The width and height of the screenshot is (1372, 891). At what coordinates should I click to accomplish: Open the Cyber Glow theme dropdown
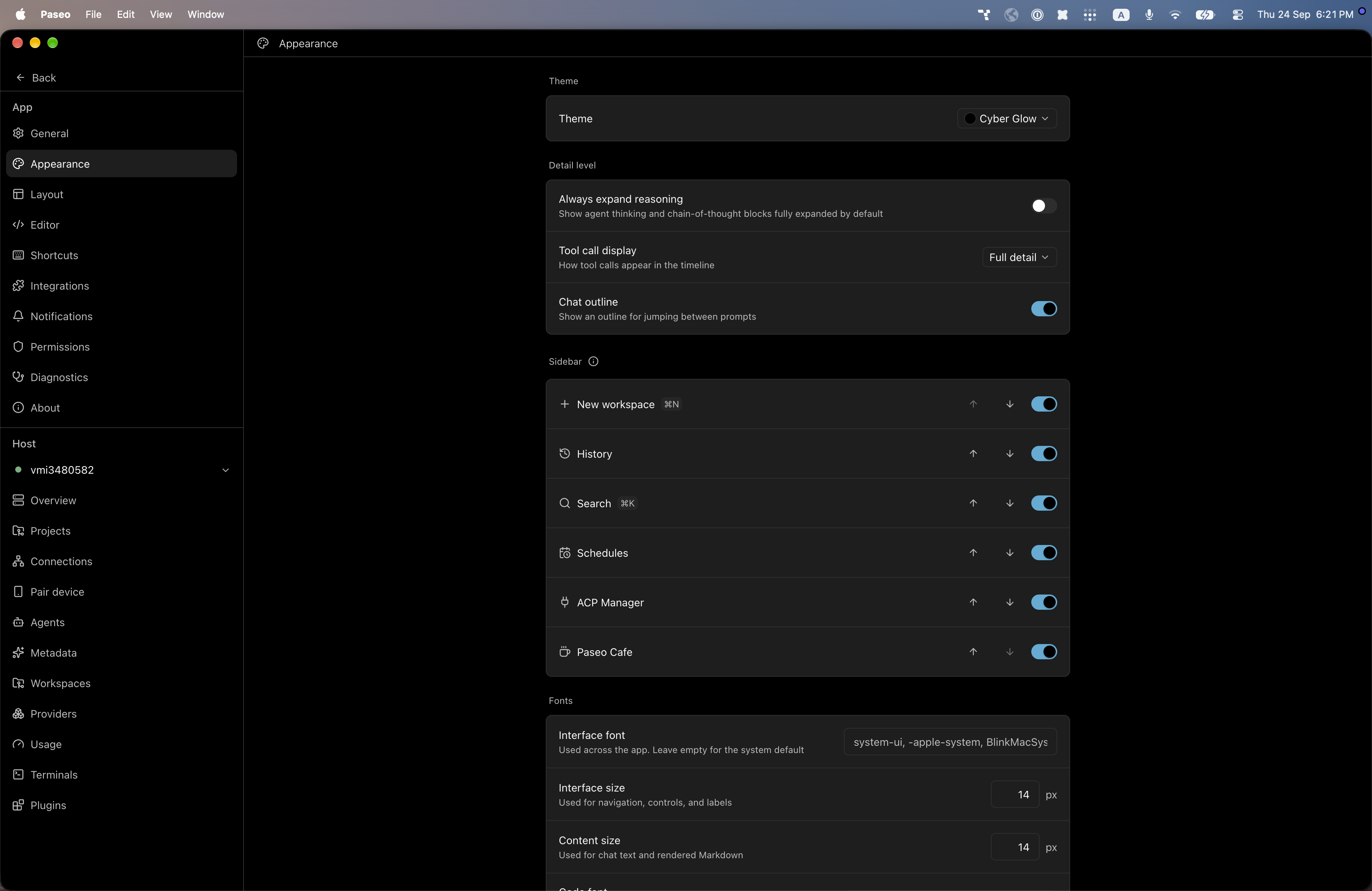pos(1007,118)
